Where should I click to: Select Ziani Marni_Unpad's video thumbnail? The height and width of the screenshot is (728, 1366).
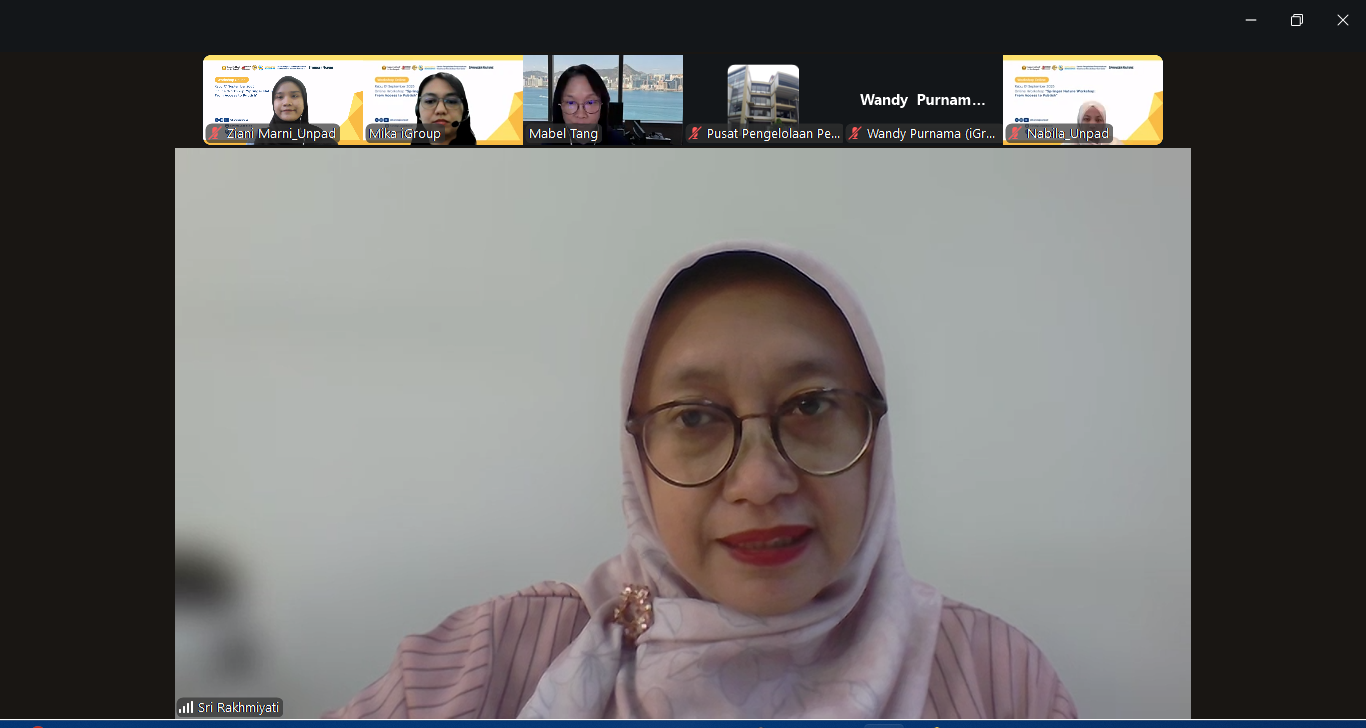[283, 100]
